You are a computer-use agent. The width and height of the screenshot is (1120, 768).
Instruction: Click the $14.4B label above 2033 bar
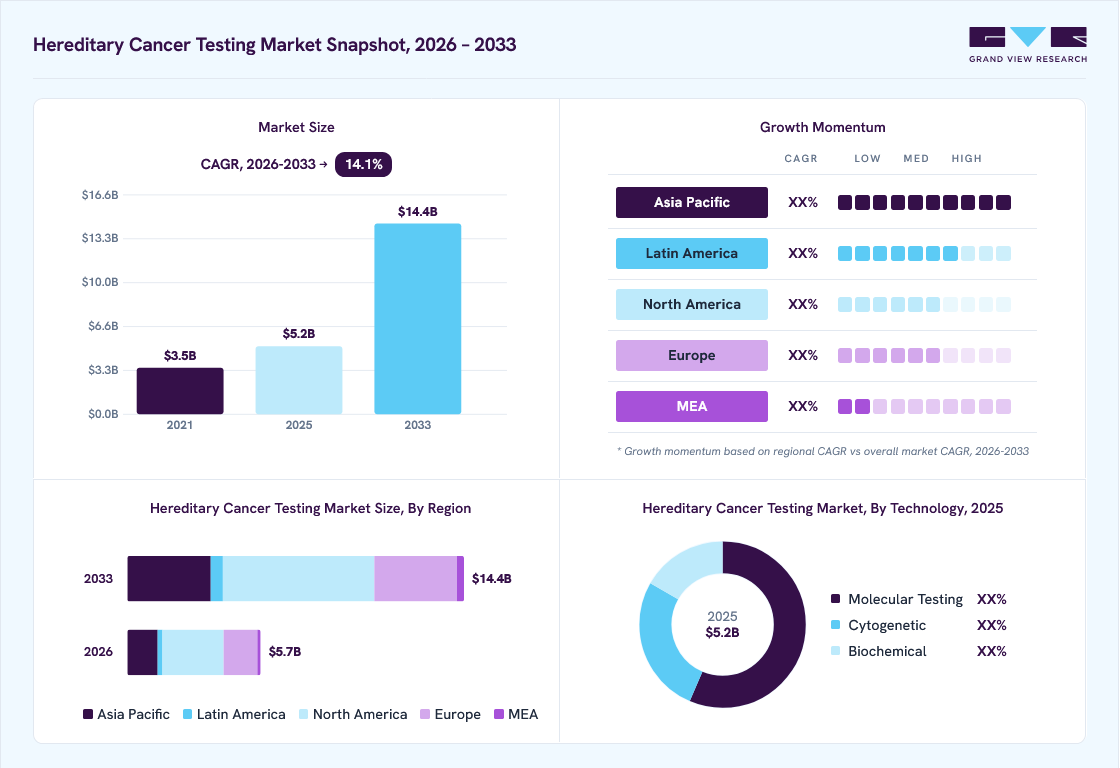point(418,211)
